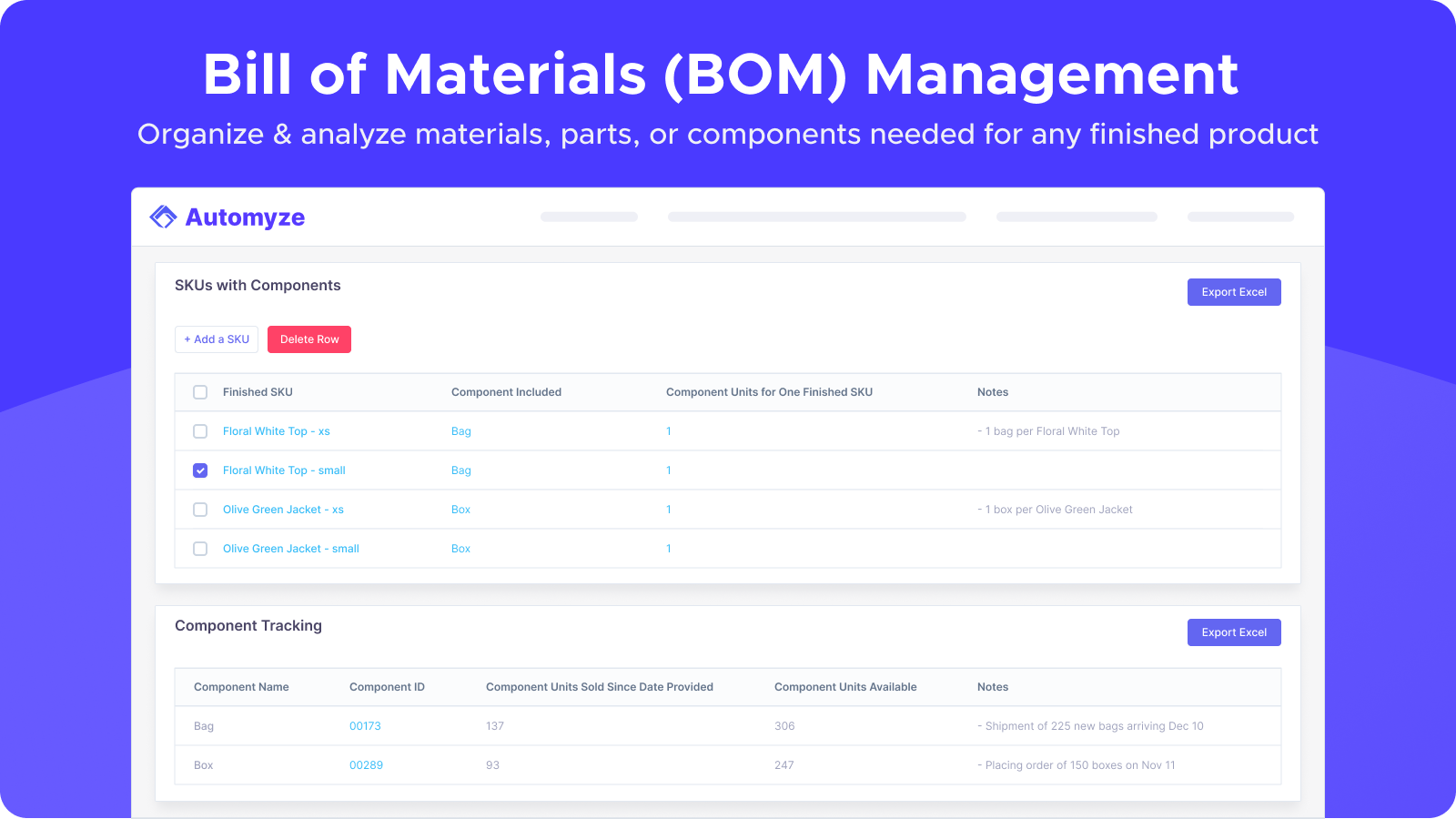Screen dimensions: 1456x819
Task: Click the Automyze diamond logo icon
Action: coord(162,217)
